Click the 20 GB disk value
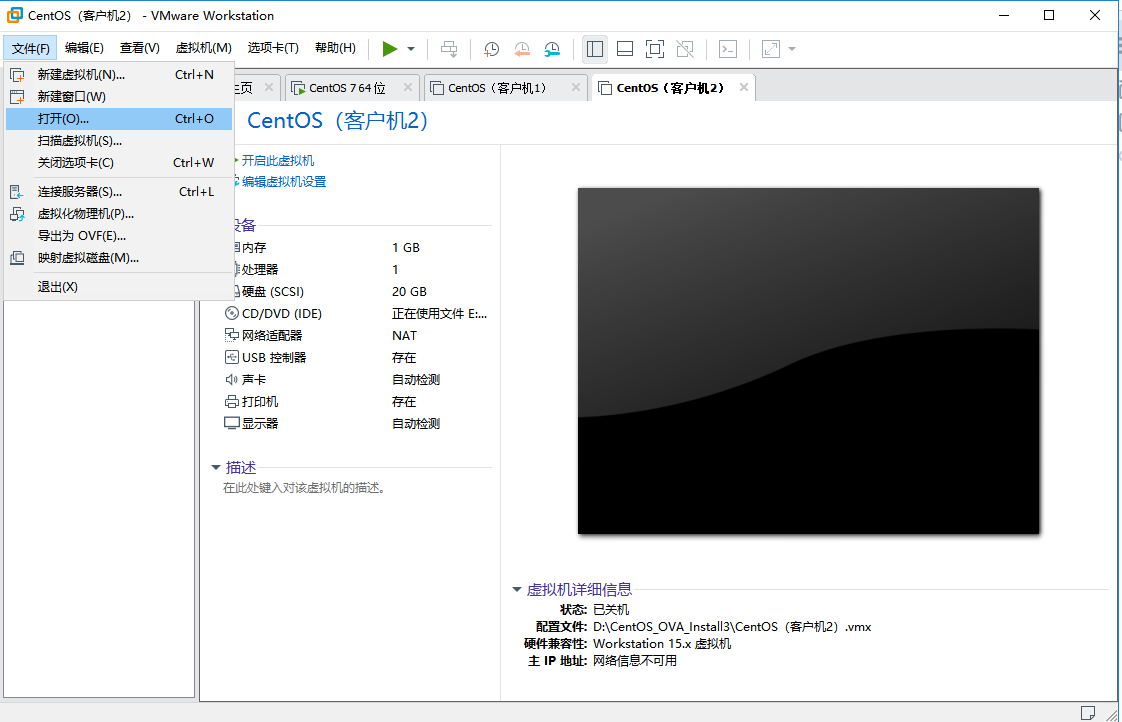Screen dimensions: 1122x722 409,292
